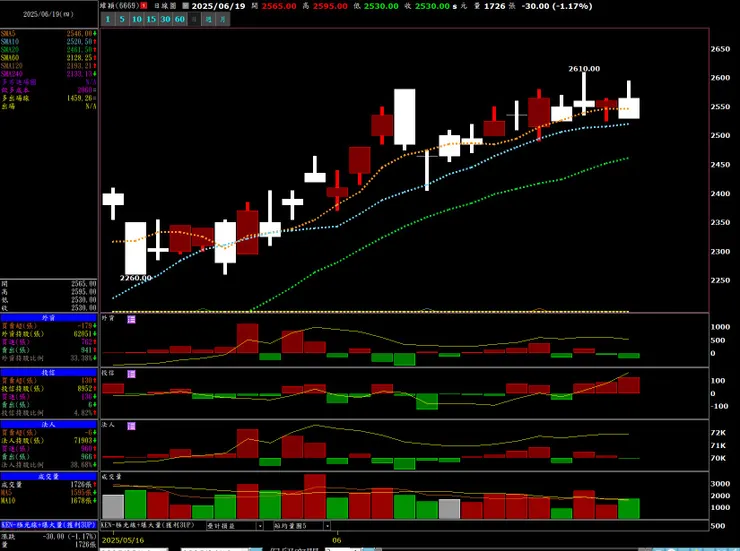Click the 06 month timeline marker
The height and width of the screenshot is (551, 740).
pos(336,540)
